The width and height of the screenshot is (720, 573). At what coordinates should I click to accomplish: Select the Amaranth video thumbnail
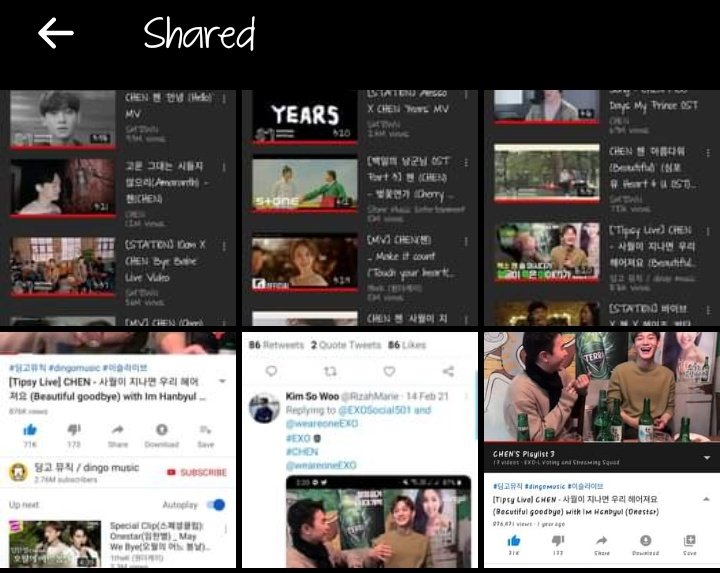(x=62, y=187)
